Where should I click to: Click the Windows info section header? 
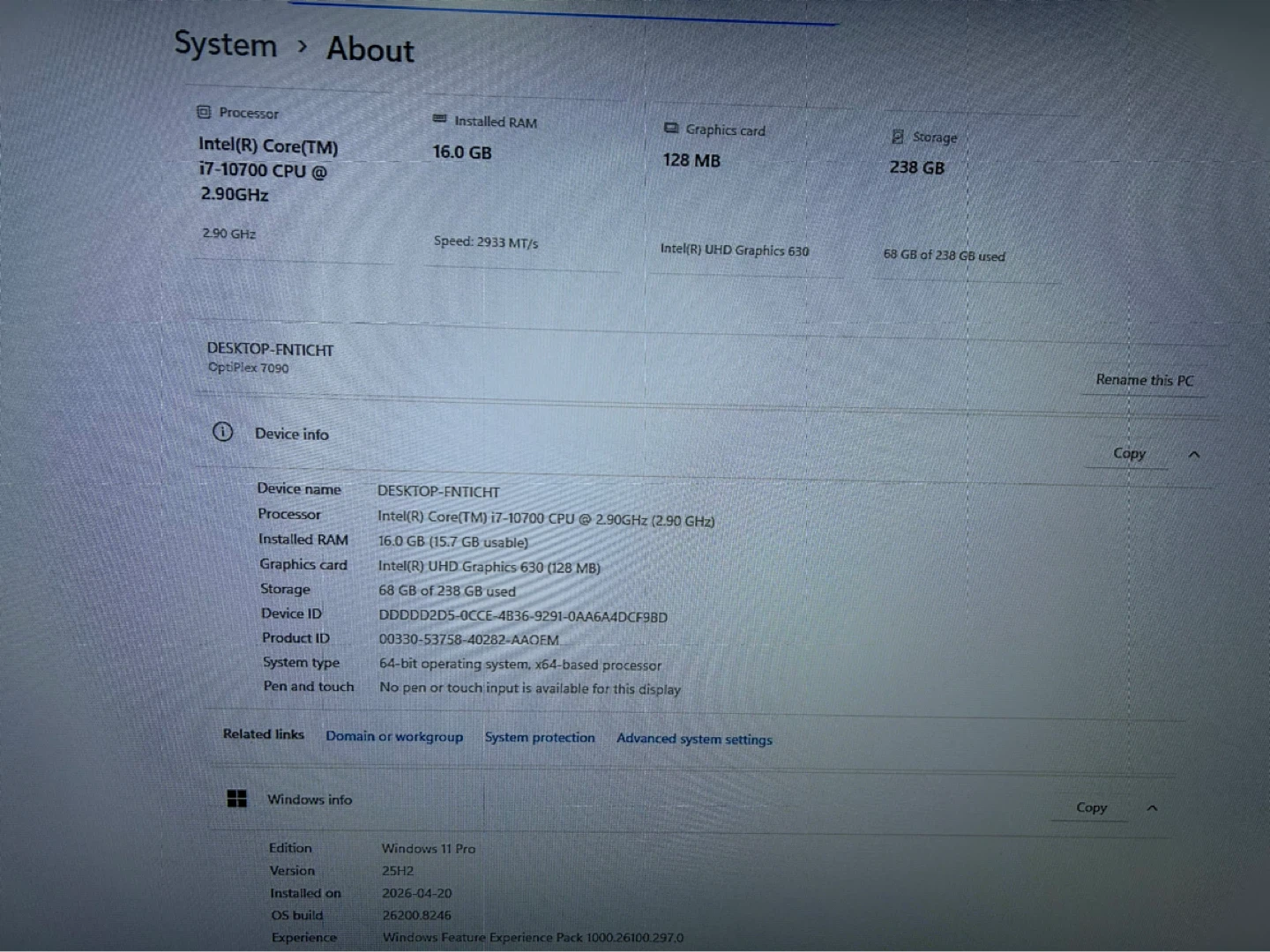pos(692,804)
